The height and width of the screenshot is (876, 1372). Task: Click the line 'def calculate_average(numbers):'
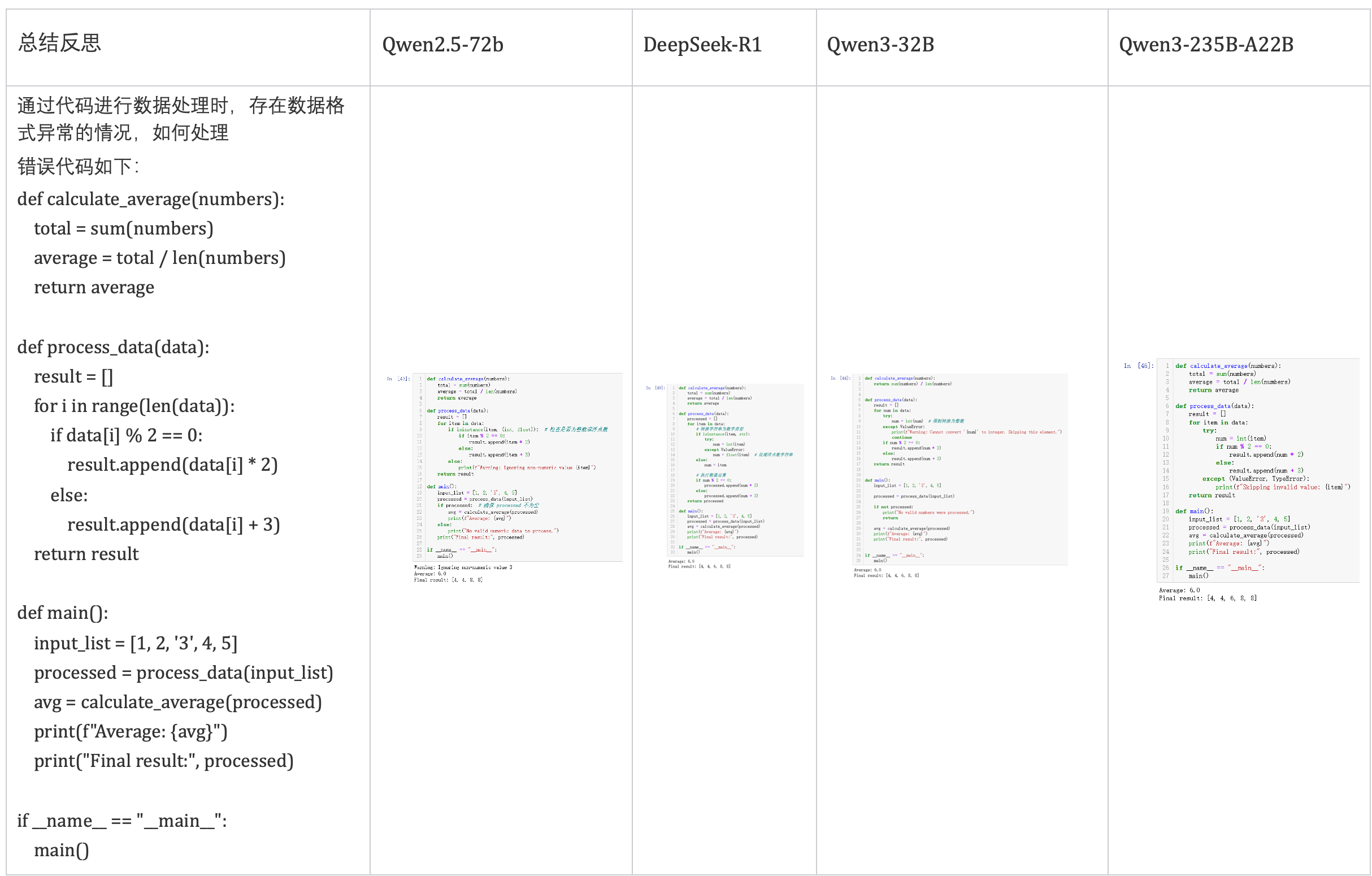click(151, 199)
